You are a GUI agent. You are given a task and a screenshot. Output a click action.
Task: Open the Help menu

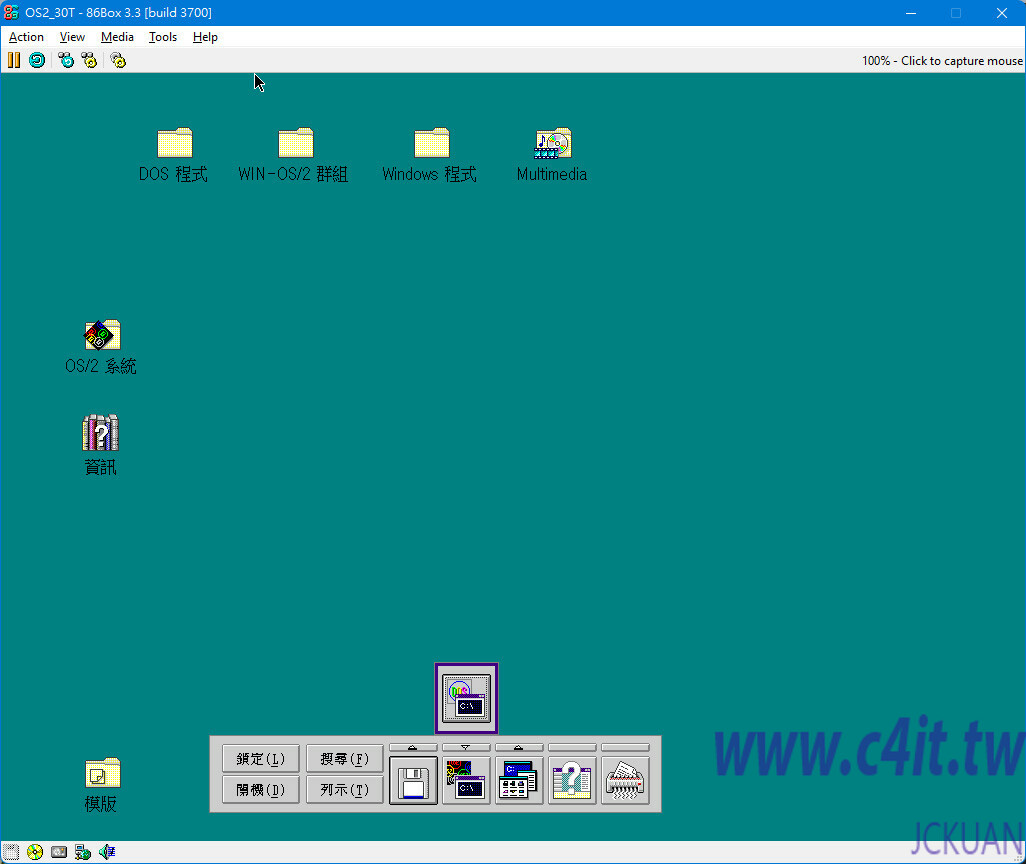coord(205,37)
